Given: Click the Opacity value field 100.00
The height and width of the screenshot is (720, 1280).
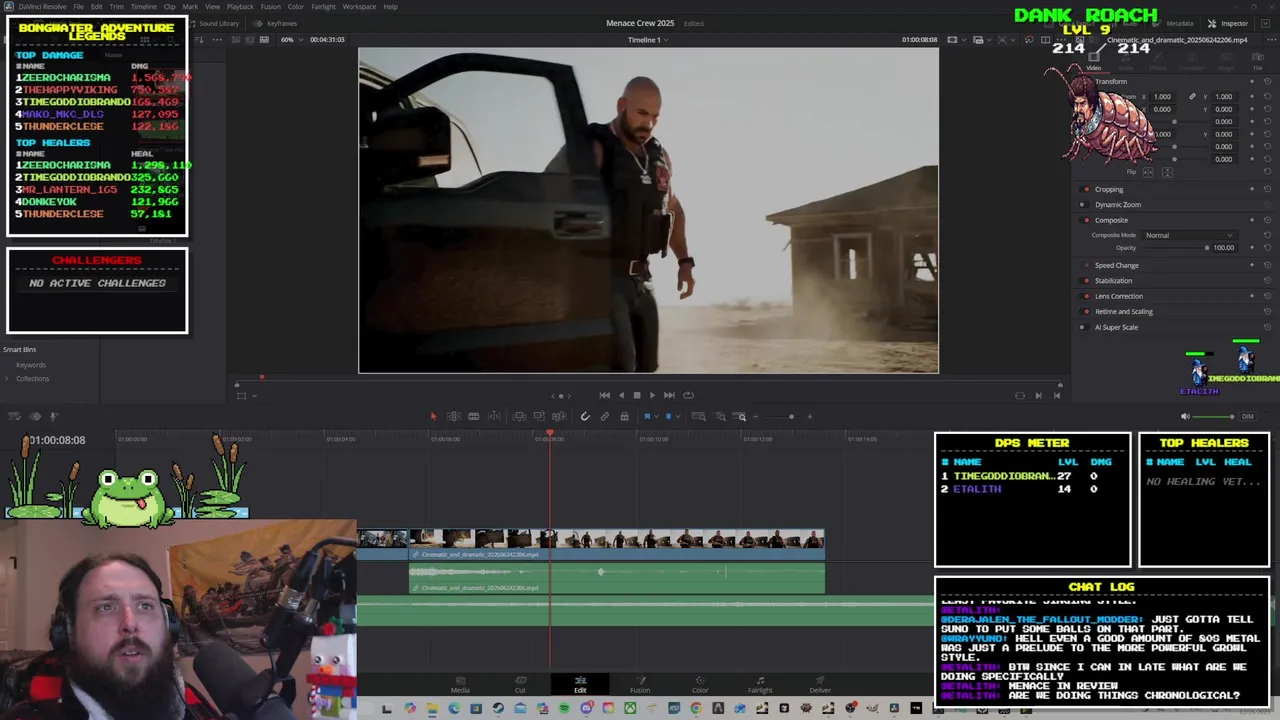Looking at the screenshot, I should tap(1224, 247).
